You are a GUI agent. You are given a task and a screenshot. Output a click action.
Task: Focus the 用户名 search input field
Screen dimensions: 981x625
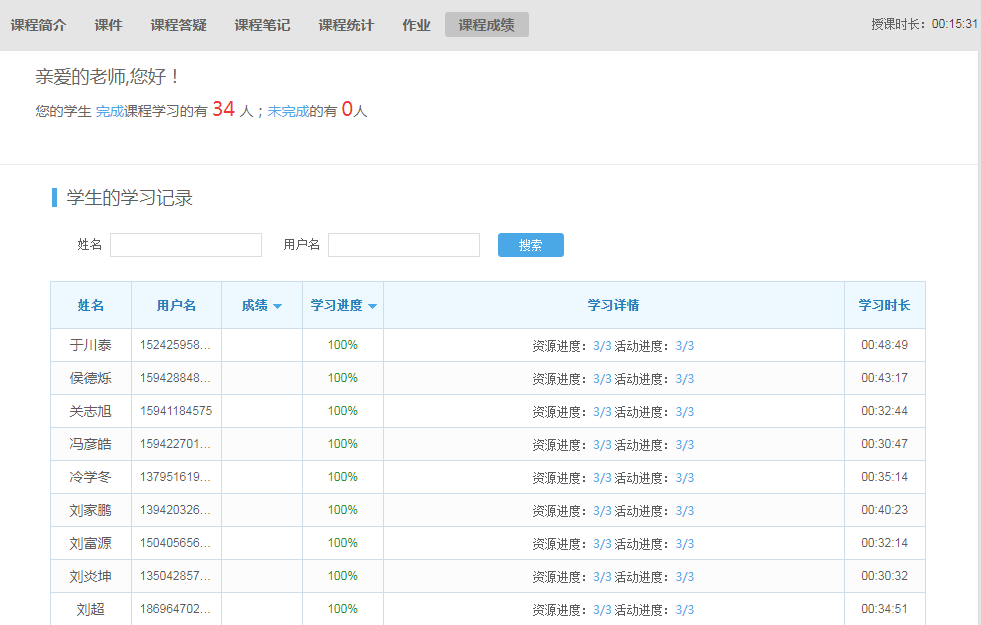click(x=404, y=245)
